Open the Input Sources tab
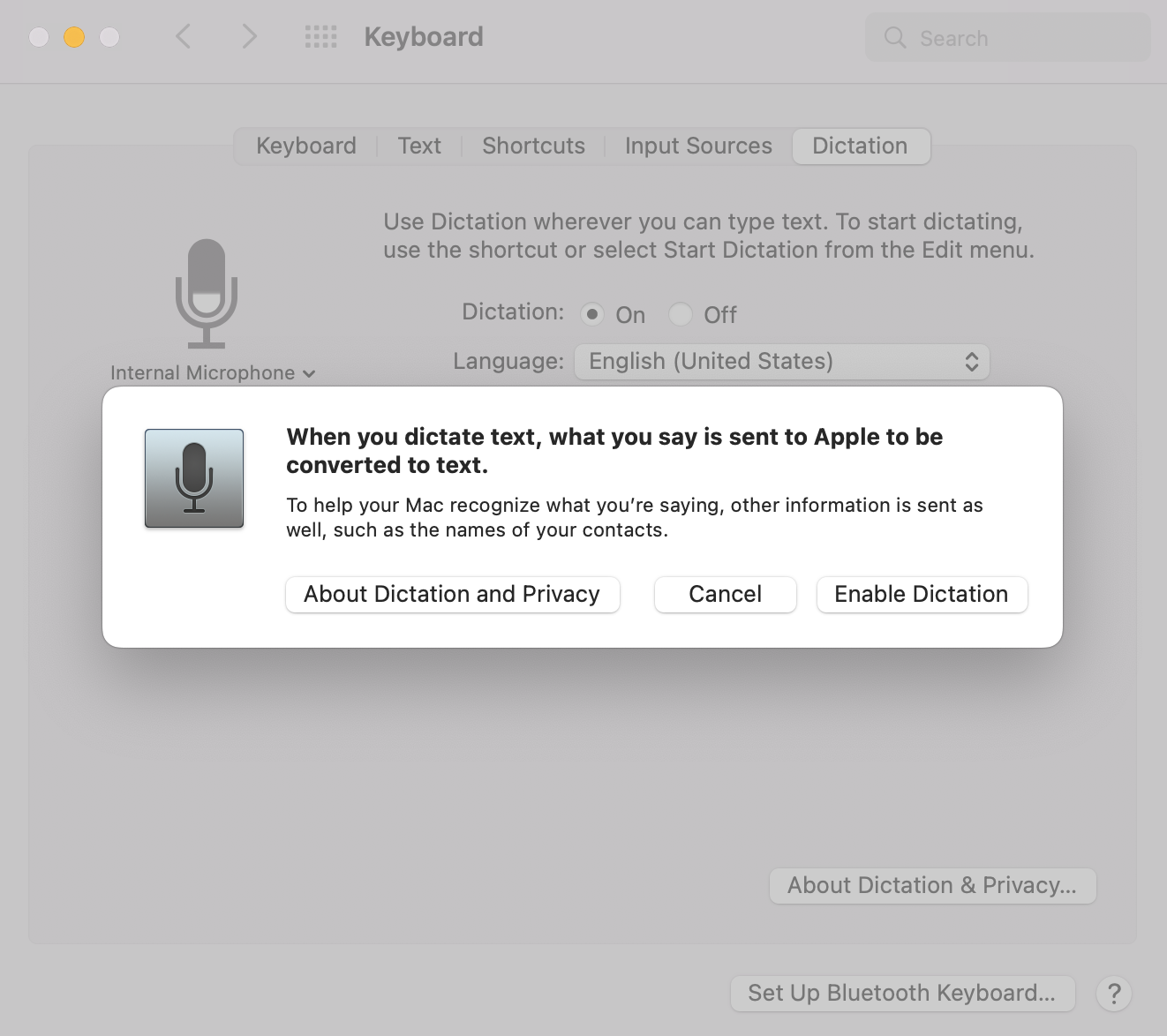Screen dimensions: 1167x1036 coord(697,146)
